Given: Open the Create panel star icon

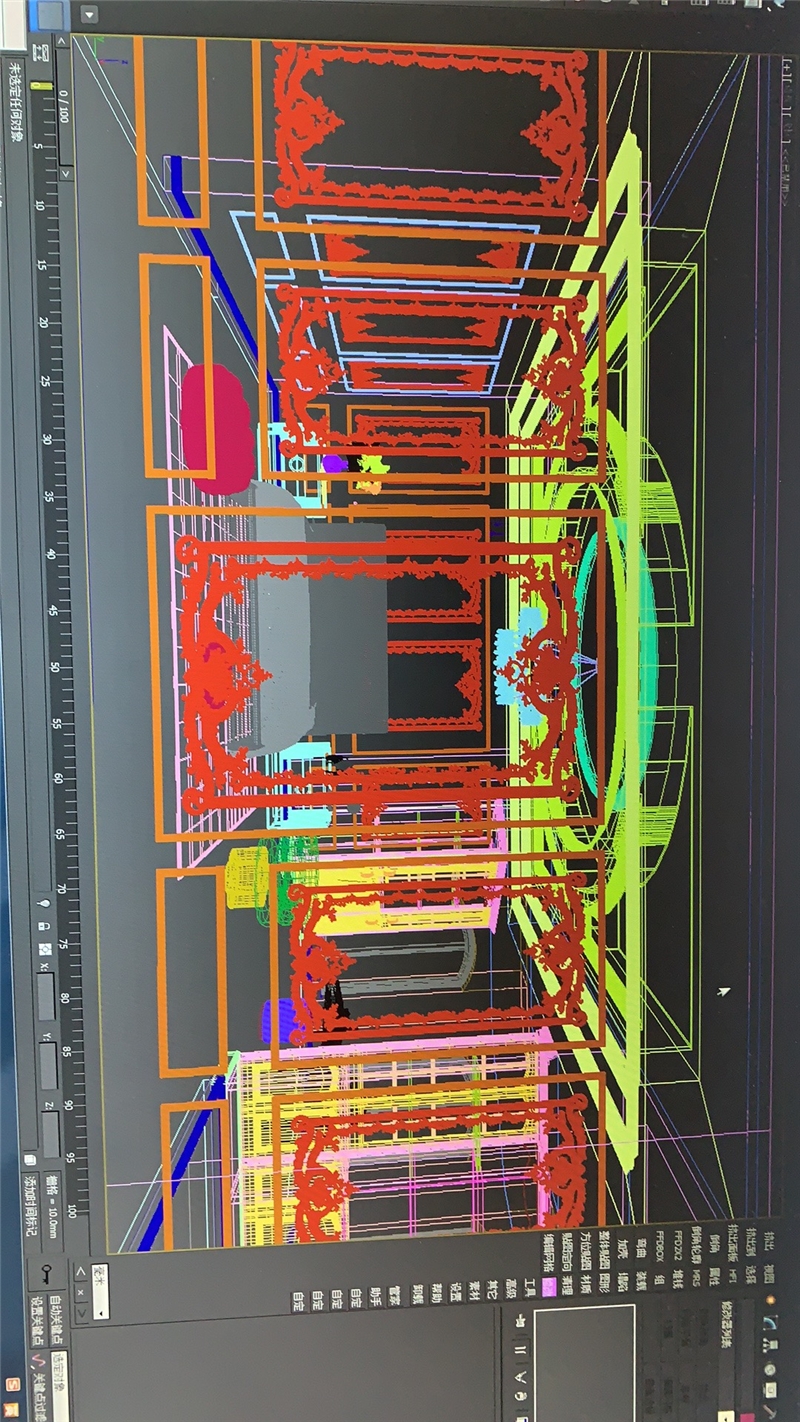Looking at the screenshot, I should pos(770,1299).
